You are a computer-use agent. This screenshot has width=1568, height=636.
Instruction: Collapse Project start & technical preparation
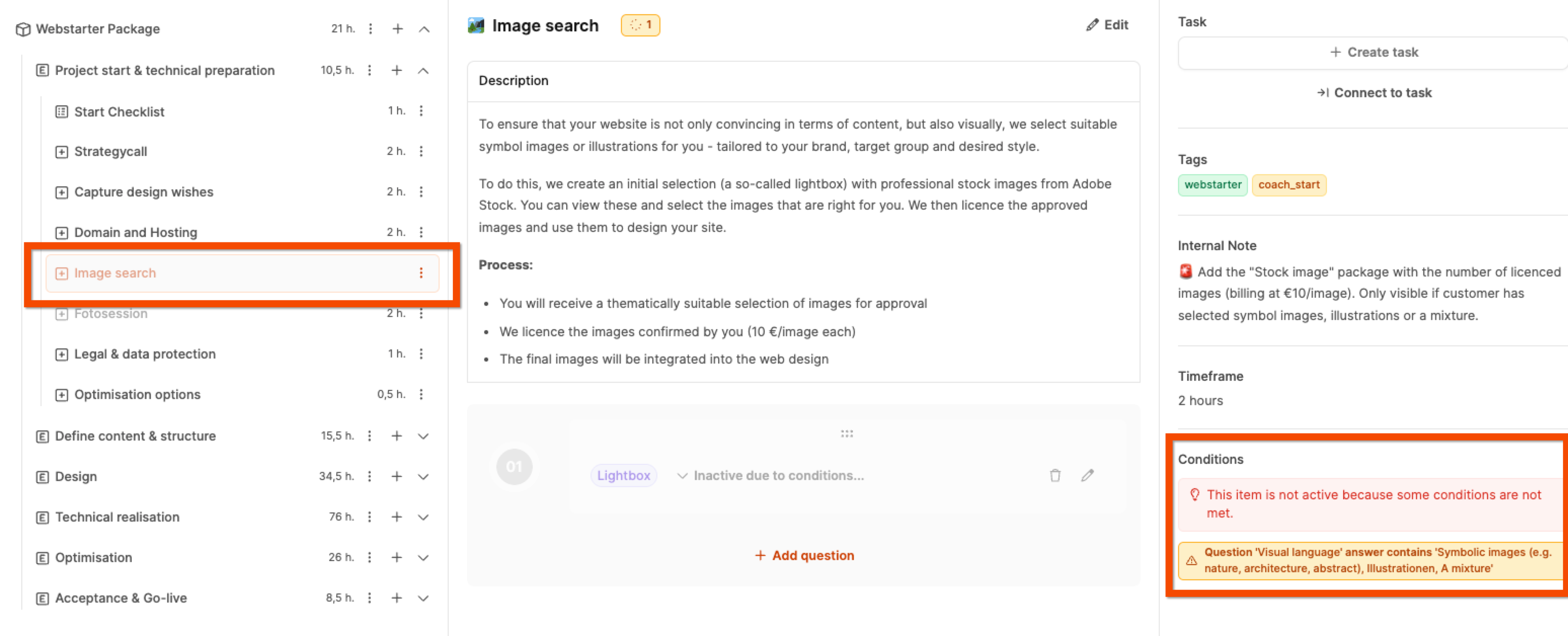point(423,70)
